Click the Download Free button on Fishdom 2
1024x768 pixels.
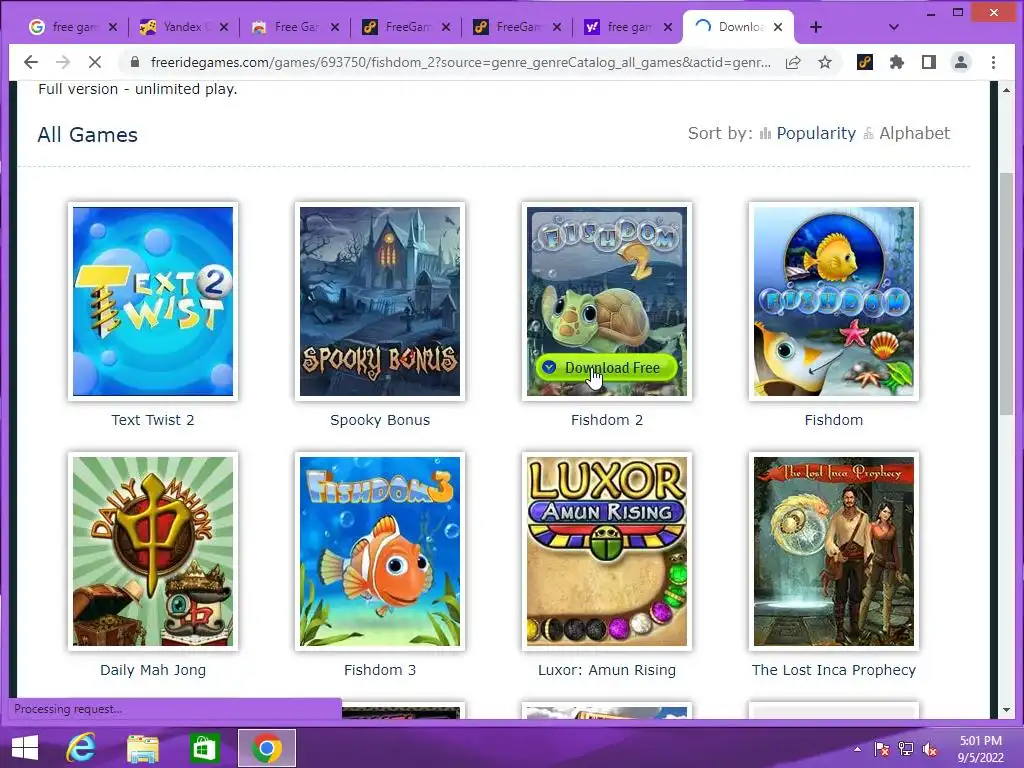(607, 368)
